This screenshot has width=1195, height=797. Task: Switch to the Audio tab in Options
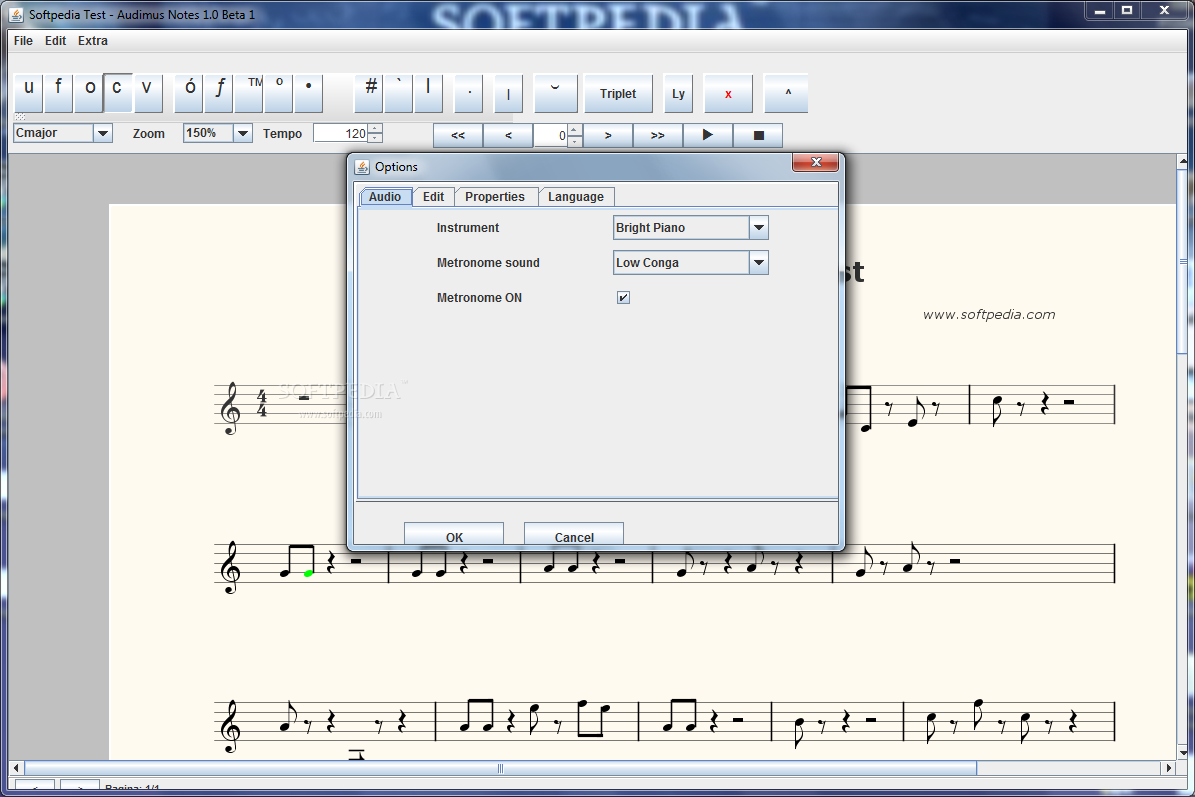(386, 197)
